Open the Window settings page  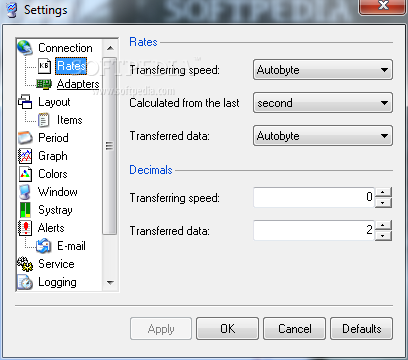(x=57, y=192)
